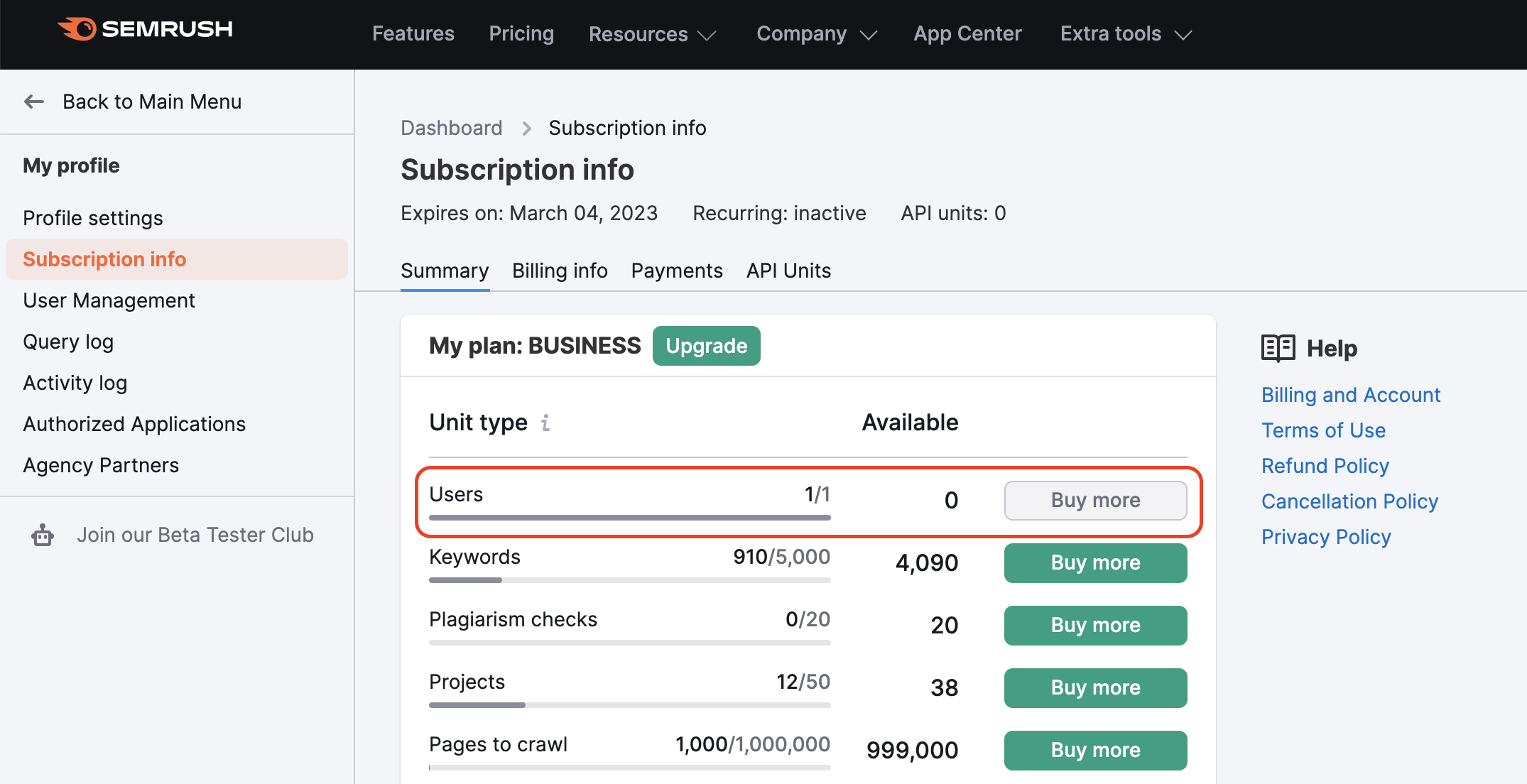This screenshot has height=784, width=1527.
Task: Click the Projects '12/50' value
Action: [803, 682]
